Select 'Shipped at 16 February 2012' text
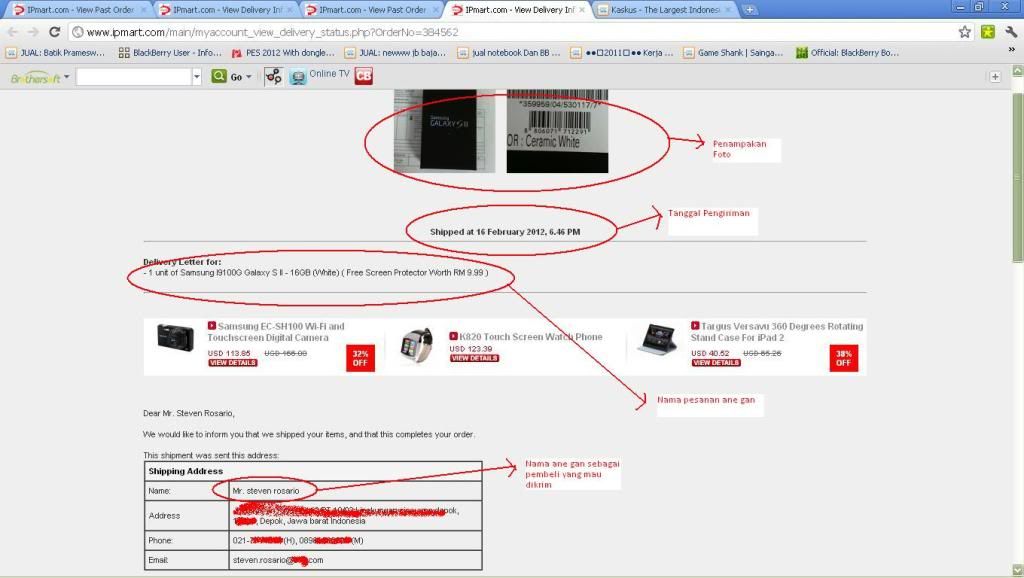The height and width of the screenshot is (578, 1024). 505,232
